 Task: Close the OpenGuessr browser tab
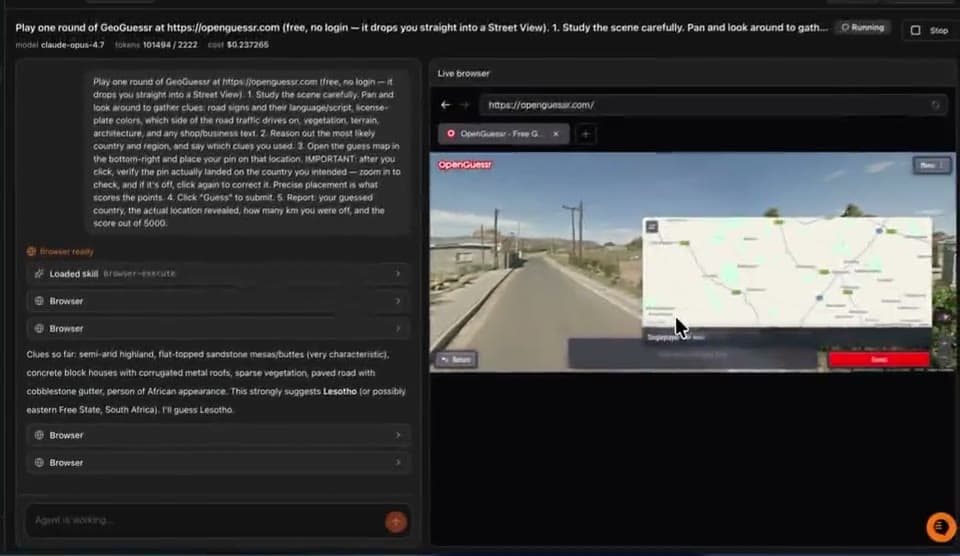pyautogui.click(x=556, y=133)
